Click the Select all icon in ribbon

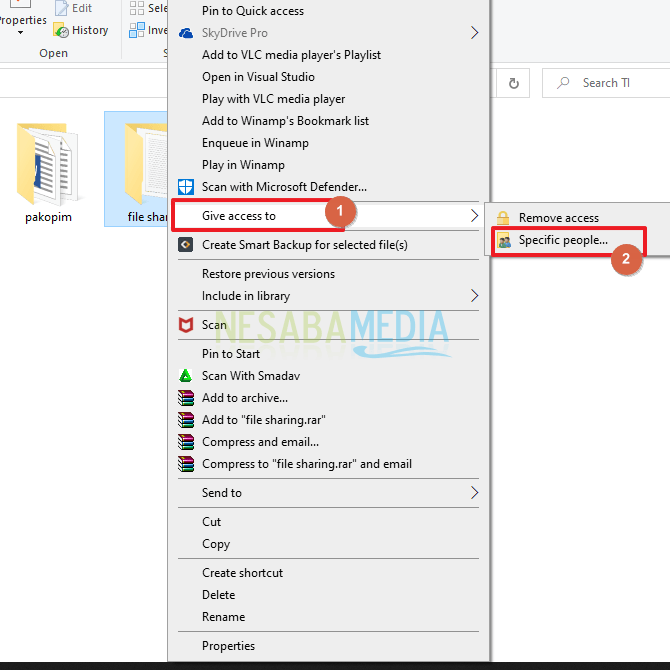click(137, 8)
